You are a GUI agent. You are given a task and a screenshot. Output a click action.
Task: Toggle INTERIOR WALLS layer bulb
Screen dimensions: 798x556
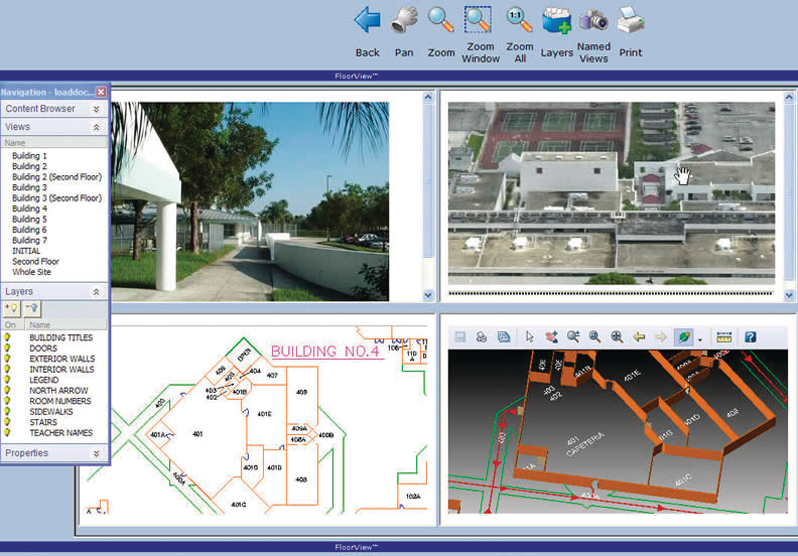[7, 370]
